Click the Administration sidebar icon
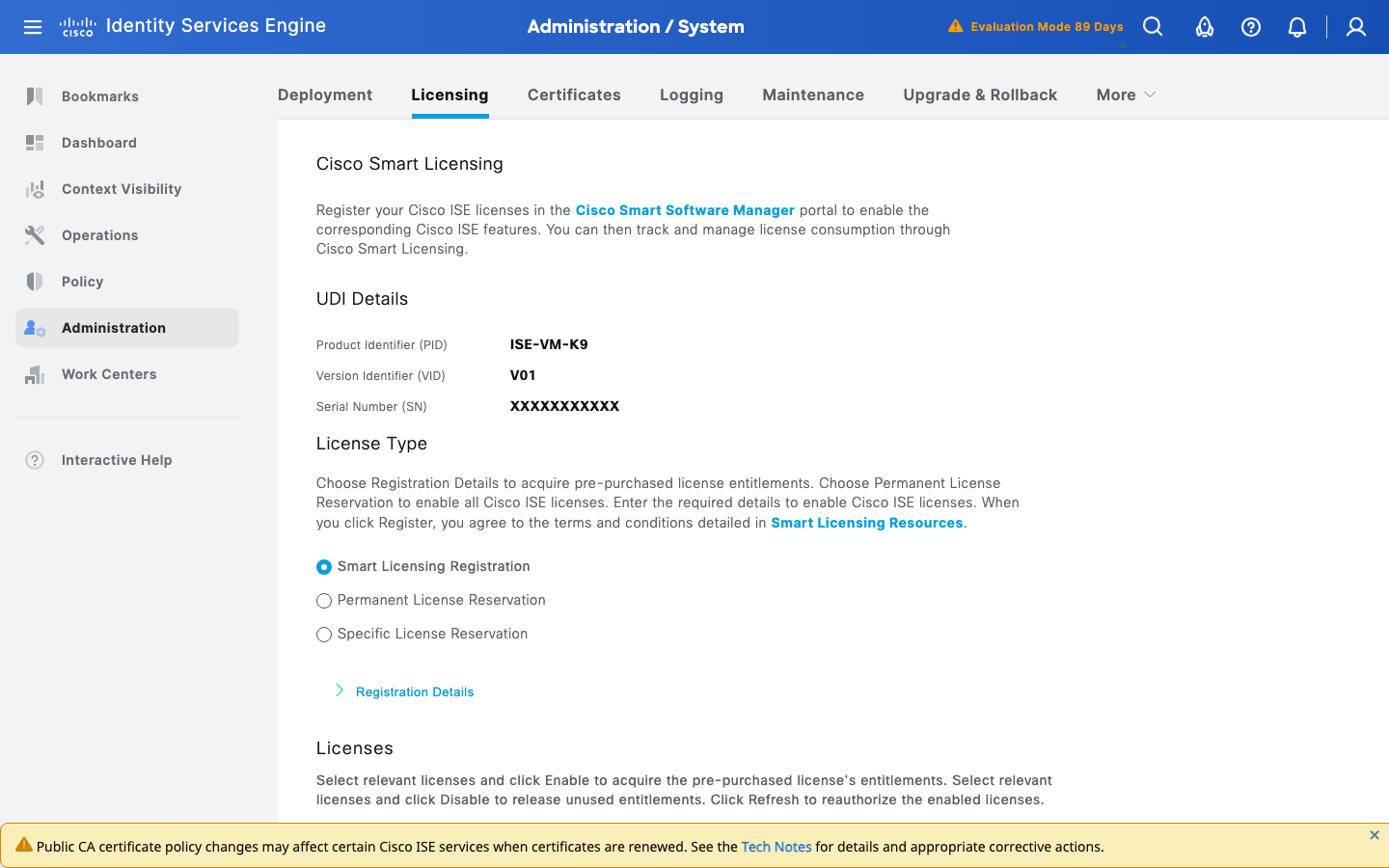 (35, 328)
